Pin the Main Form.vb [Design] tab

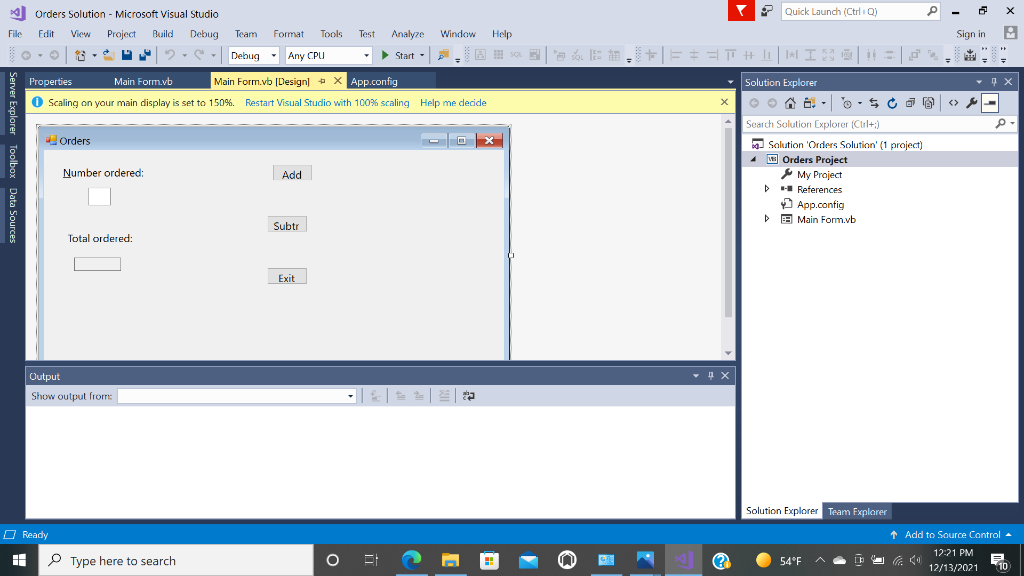click(322, 81)
